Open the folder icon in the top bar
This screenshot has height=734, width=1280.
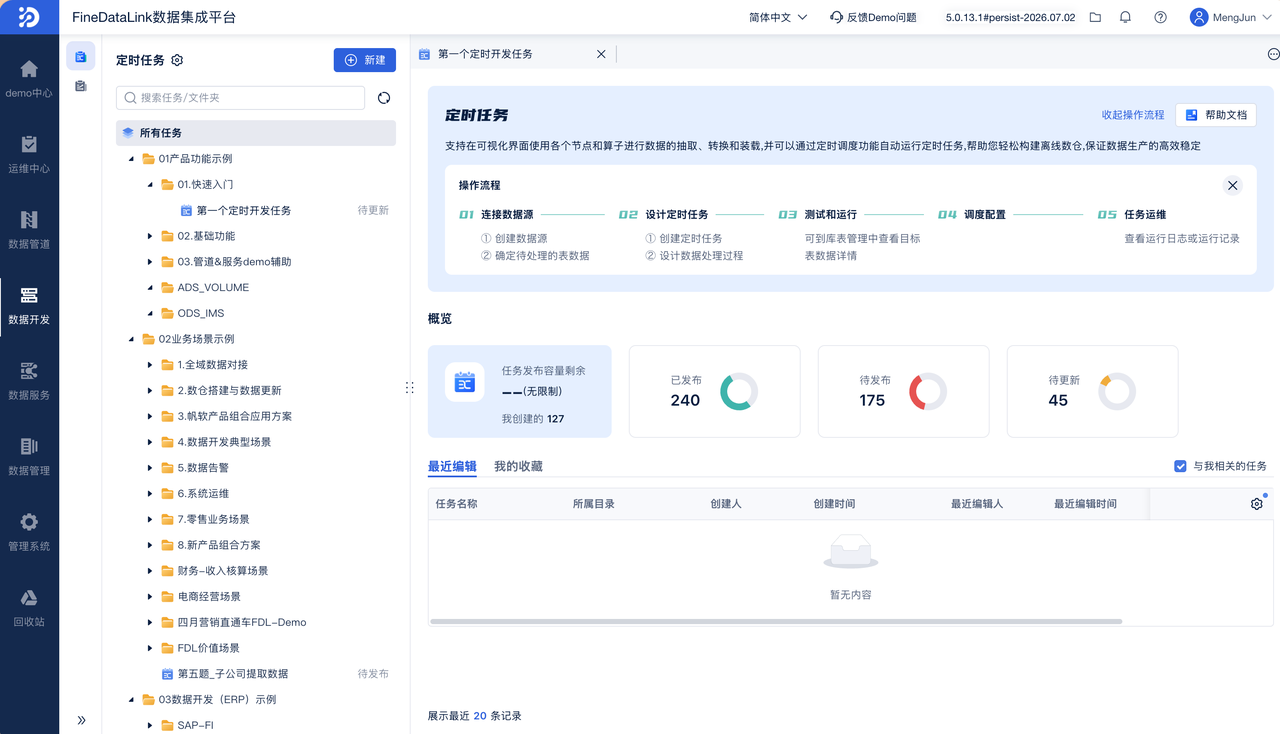pos(1095,17)
